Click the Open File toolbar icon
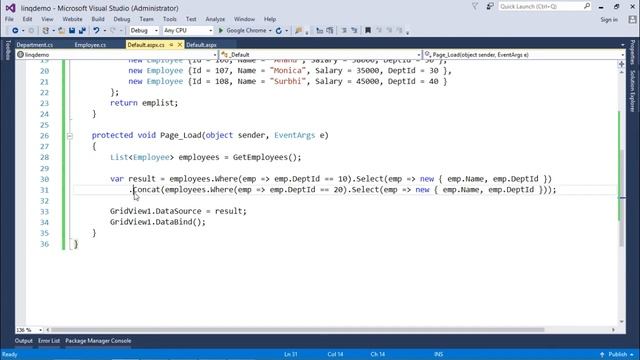Screen dimensions: 640x360 (x=62, y=31)
